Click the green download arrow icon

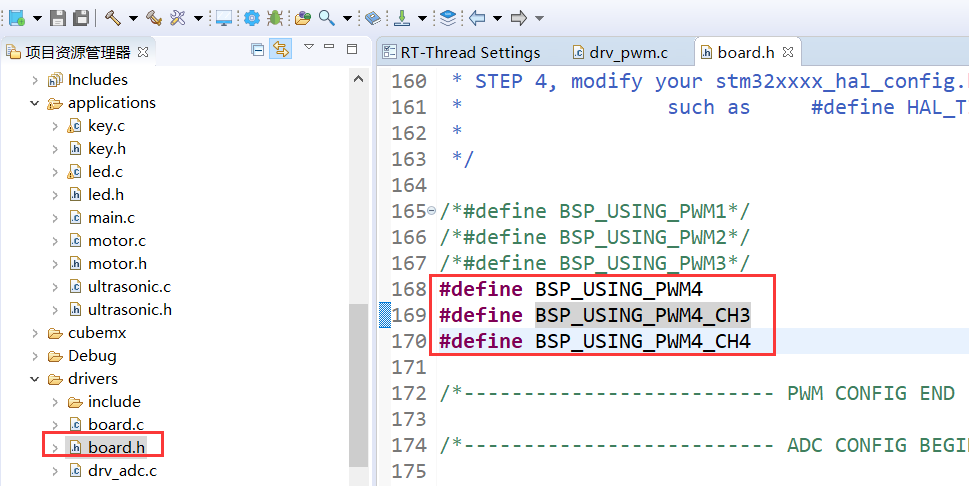point(402,18)
